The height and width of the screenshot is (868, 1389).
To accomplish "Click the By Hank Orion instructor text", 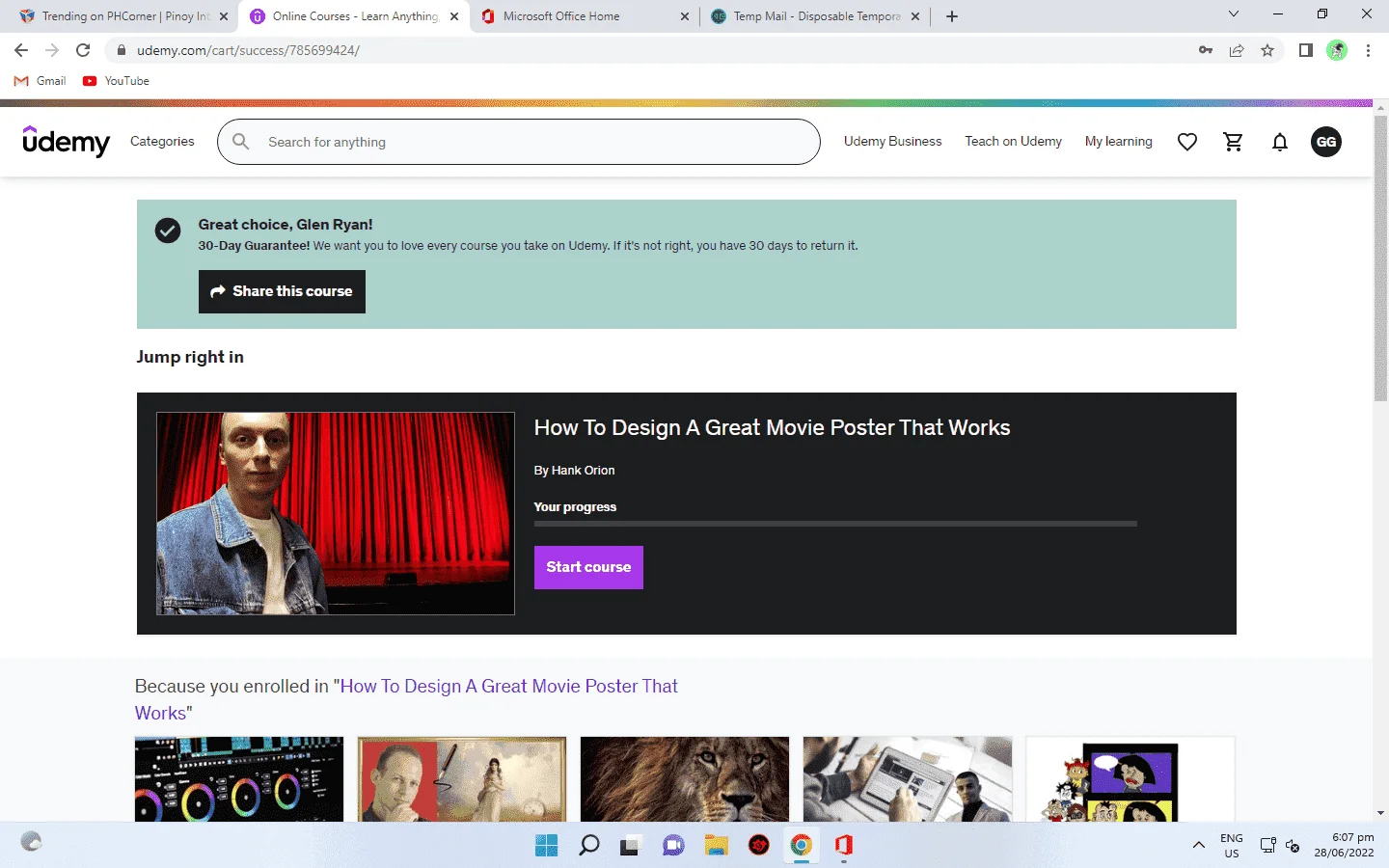I will pyautogui.click(x=574, y=471).
